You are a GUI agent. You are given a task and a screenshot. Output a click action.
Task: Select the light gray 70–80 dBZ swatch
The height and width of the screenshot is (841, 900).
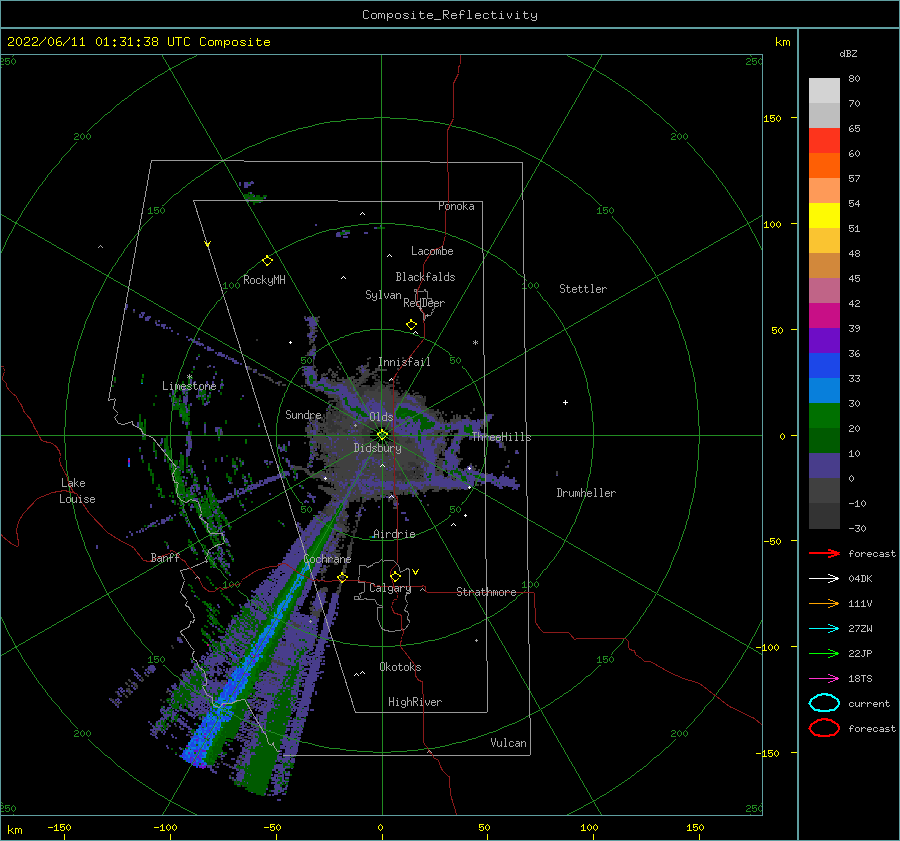[824, 91]
